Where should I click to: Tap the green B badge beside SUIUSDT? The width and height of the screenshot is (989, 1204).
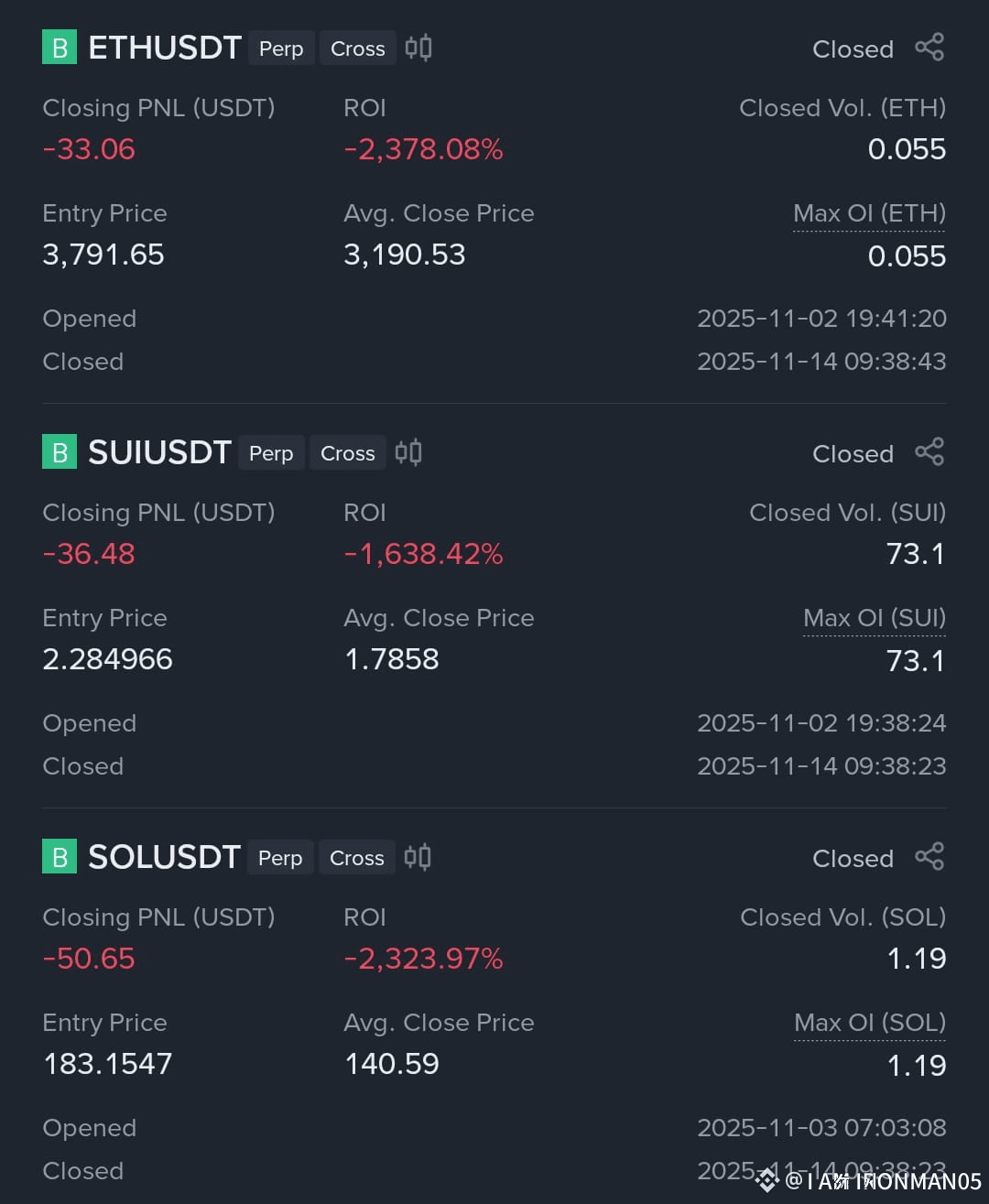(x=60, y=452)
